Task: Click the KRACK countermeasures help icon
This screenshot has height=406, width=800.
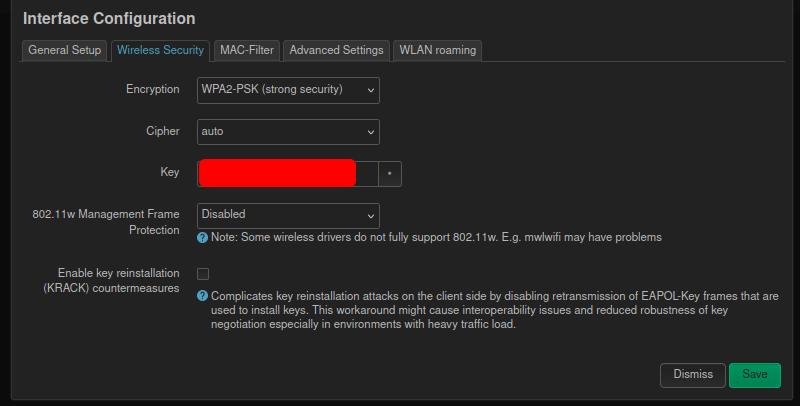Action: pos(202,296)
